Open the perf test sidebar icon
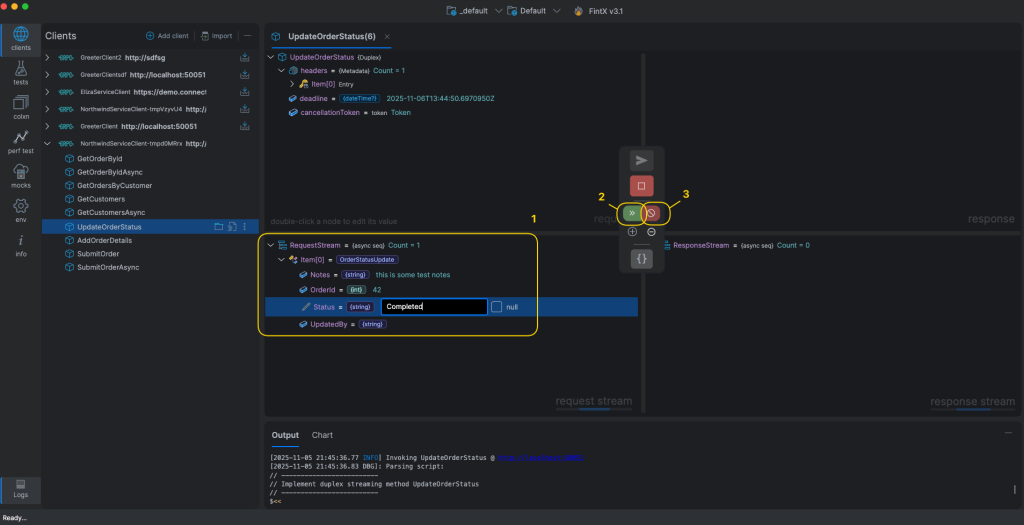 [20, 140]
